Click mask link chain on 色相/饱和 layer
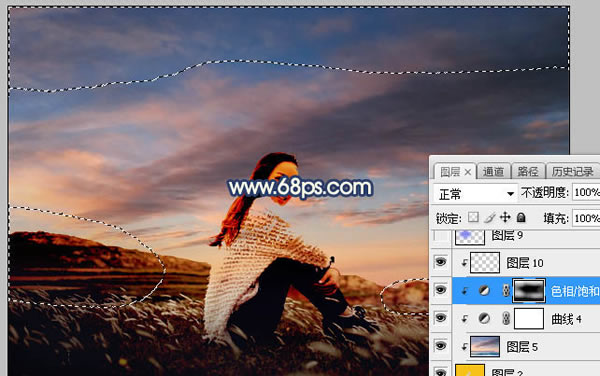The height and width of the screenshot is (376, 600). click(506, 291)
